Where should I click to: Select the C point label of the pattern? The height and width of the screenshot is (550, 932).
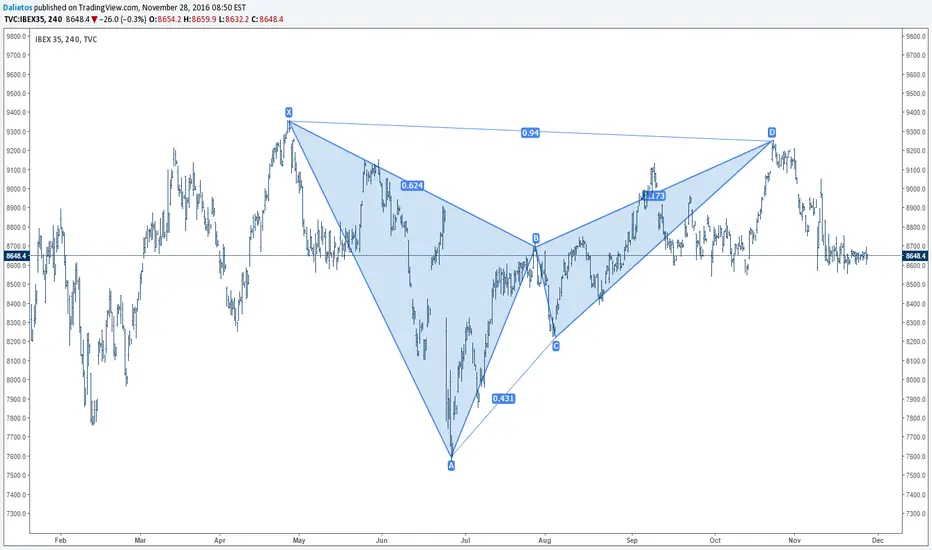pos(556,346)
